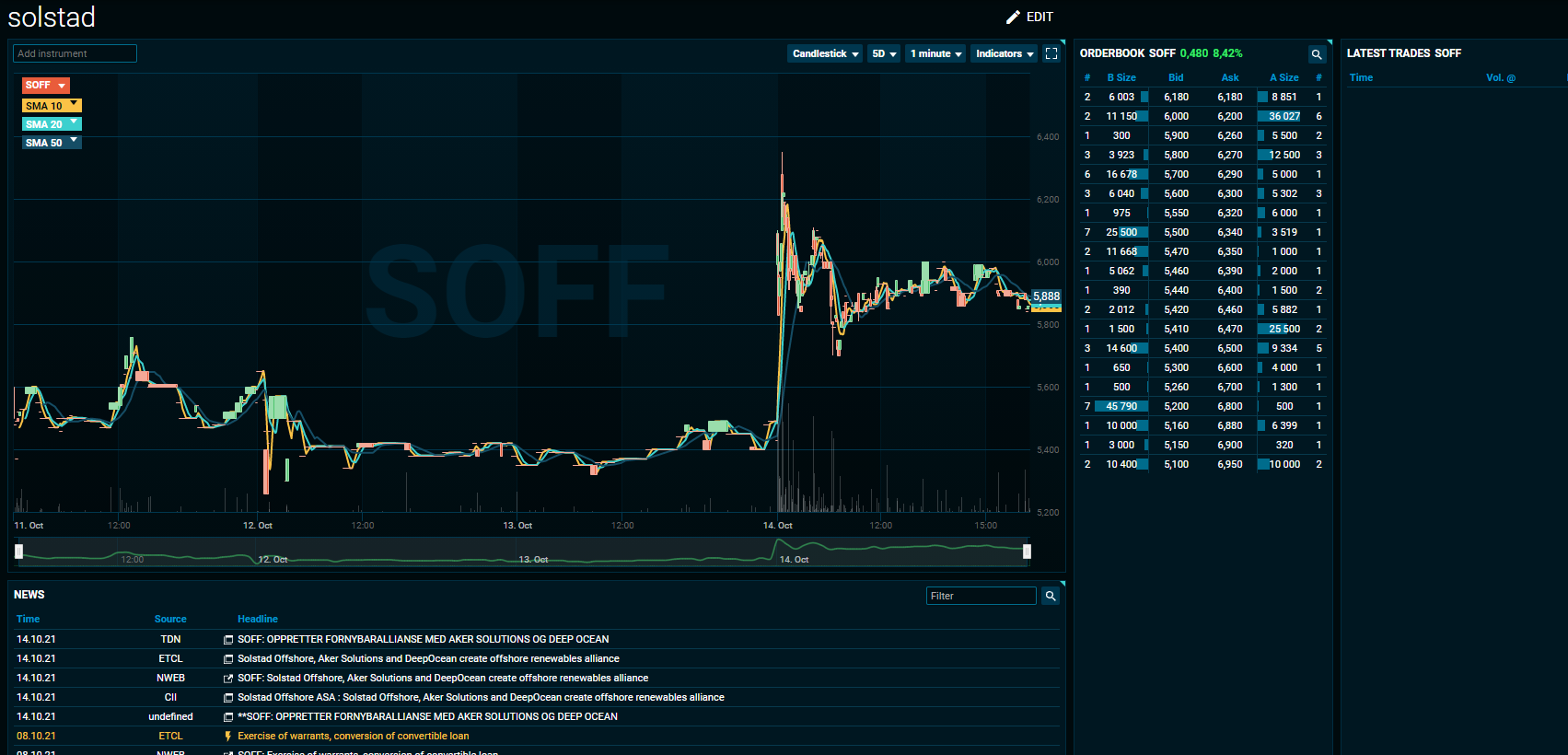This screenshot has height=755, width=1568.
Task: Click the LATEST TRADES SOFF panel title
Action: pyautogui.click(x=1404, y=53)
